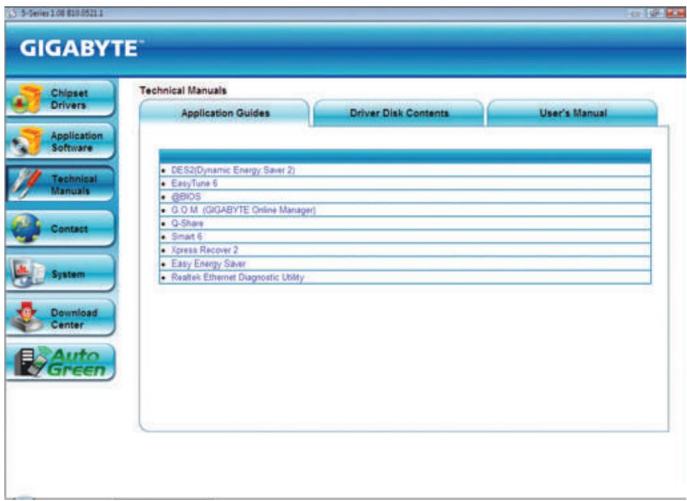Open the Smart 6 guide
The height and width of the screenshot is (501, 687).
(x=187, y=237)
